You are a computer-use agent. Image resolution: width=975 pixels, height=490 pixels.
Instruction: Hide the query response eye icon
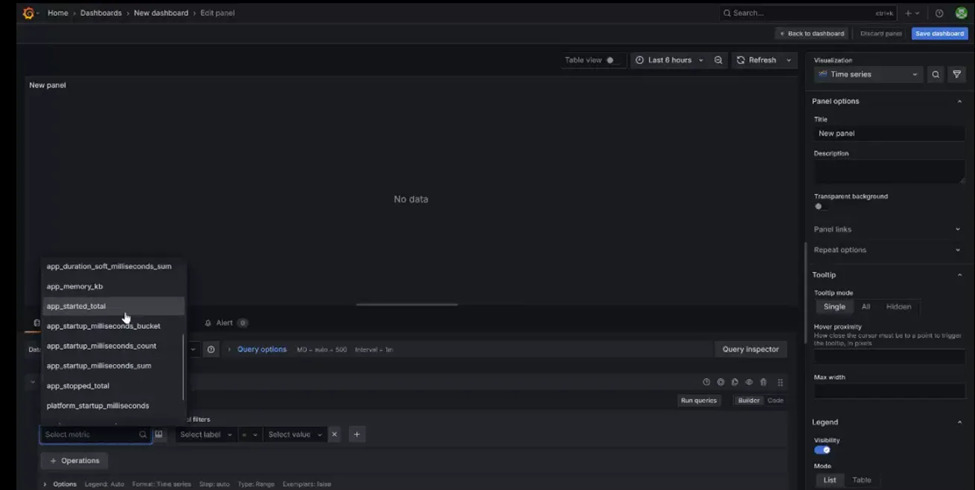[x=749, y=382]
